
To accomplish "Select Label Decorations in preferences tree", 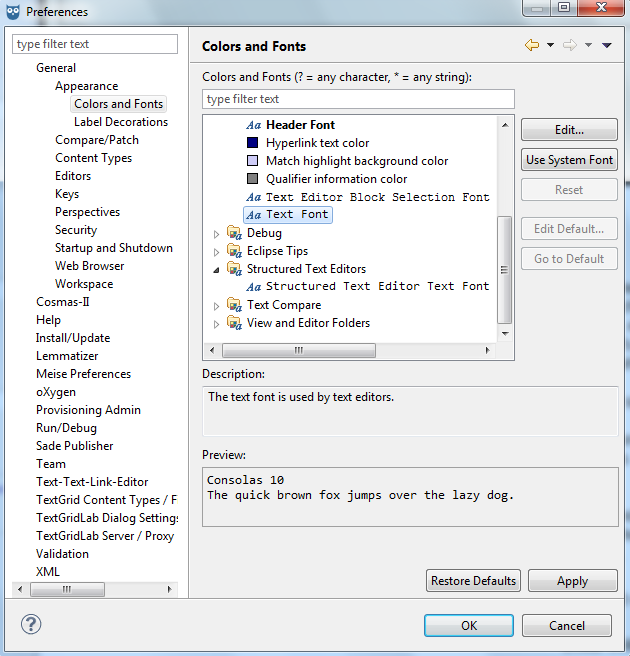I will point(121,122).
